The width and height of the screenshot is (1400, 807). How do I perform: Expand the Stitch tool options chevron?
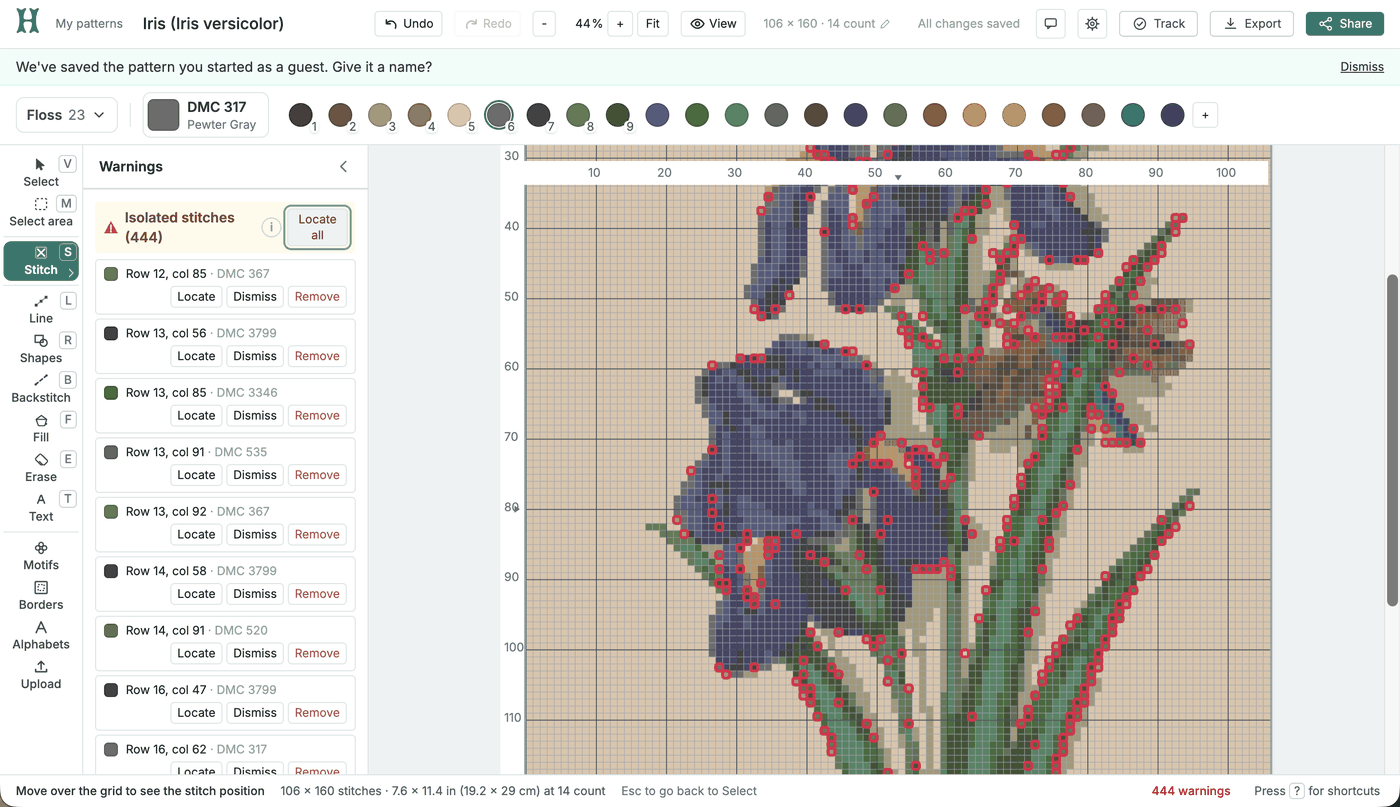(x=71, y=272)
